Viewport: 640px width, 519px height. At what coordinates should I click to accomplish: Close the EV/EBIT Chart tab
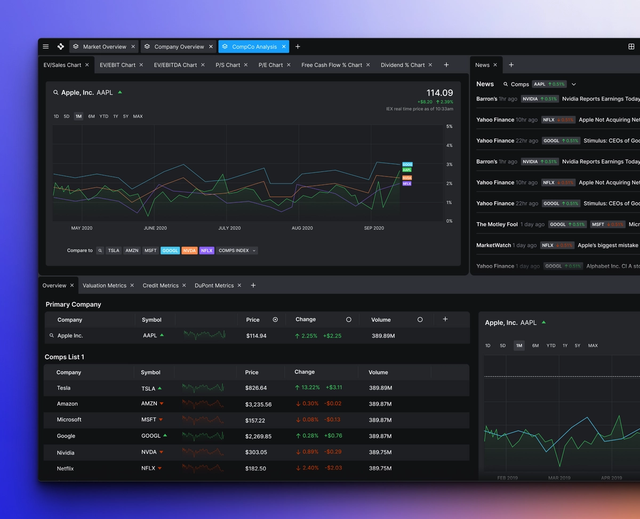point(141,65)
